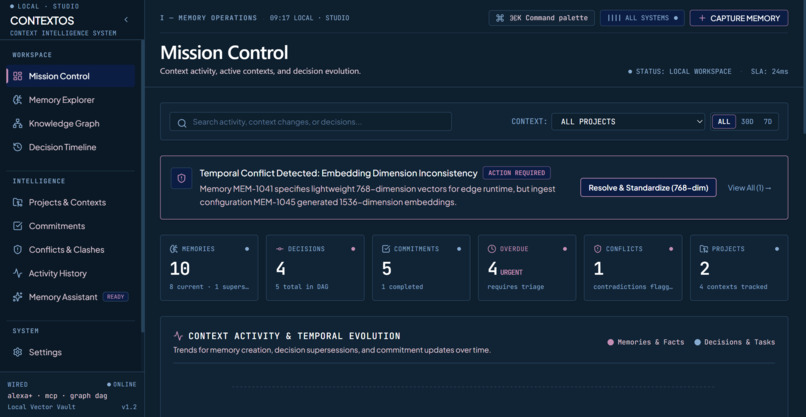
Task: Click the Memories & Facts legend dot
Action: [610, 342]
